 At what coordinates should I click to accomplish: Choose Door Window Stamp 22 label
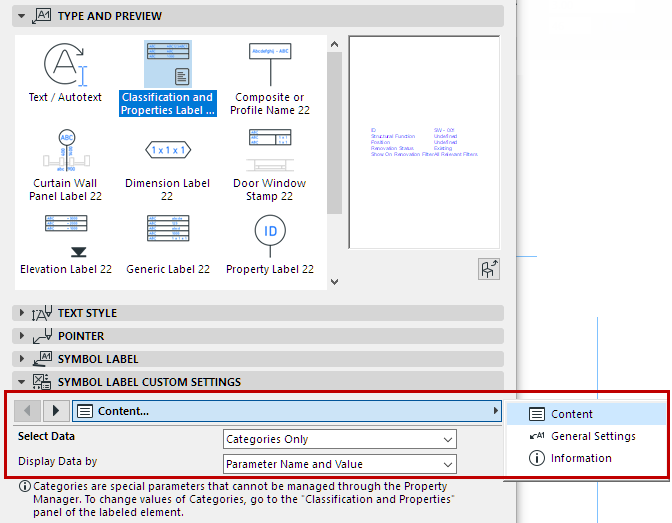click(270, 165)
